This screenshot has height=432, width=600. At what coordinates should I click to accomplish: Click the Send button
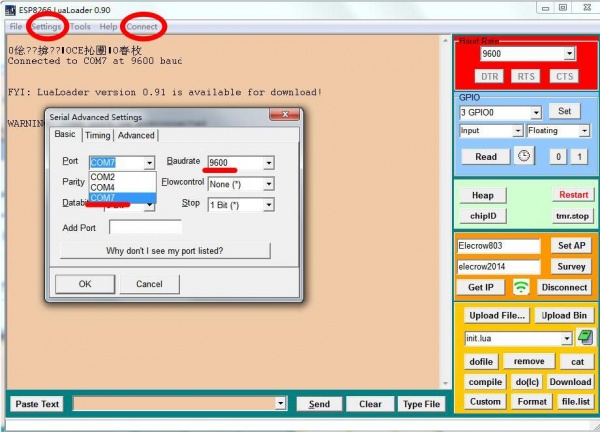(319, 404)
